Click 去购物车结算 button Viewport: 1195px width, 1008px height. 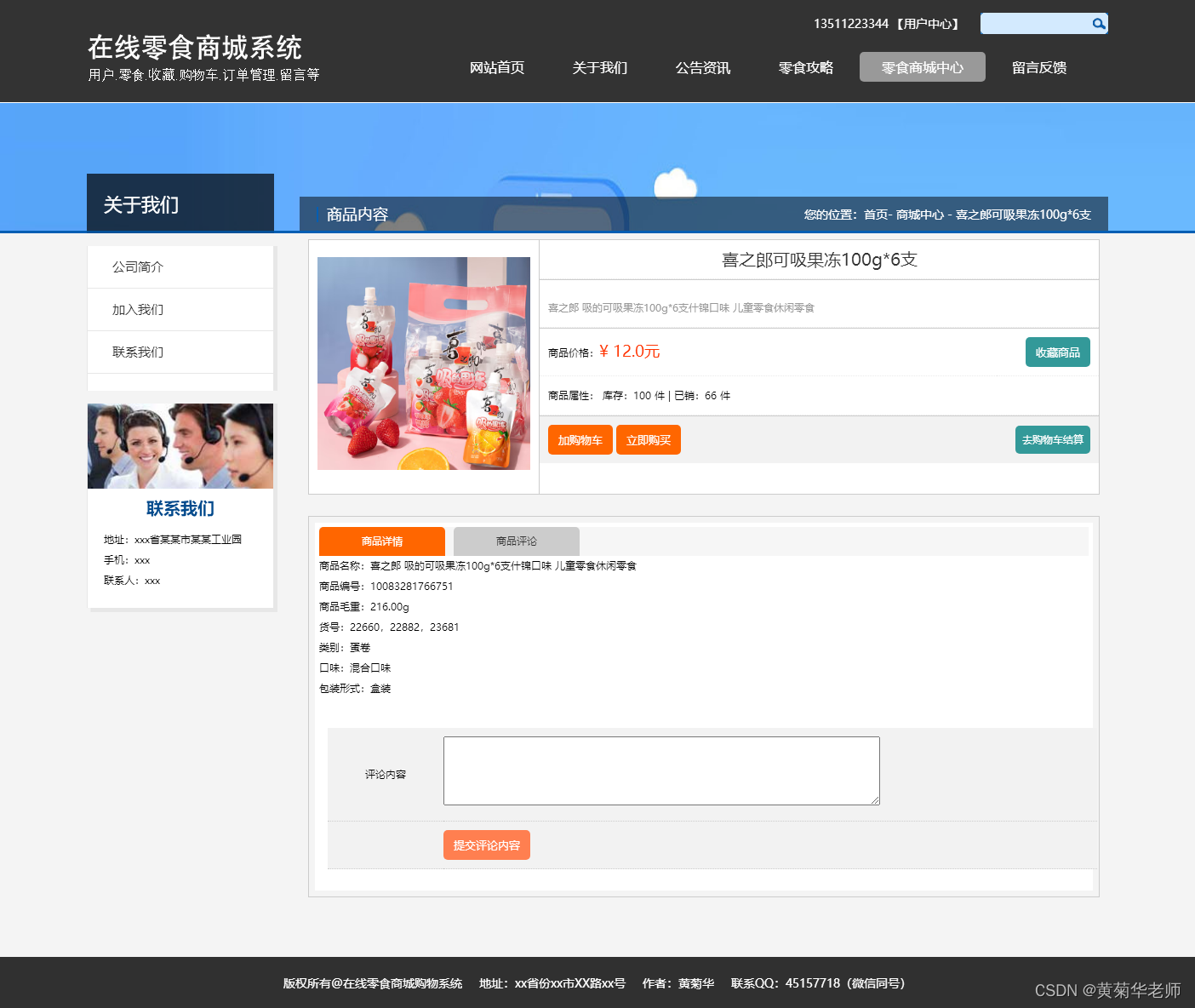tap(1053, 440)
